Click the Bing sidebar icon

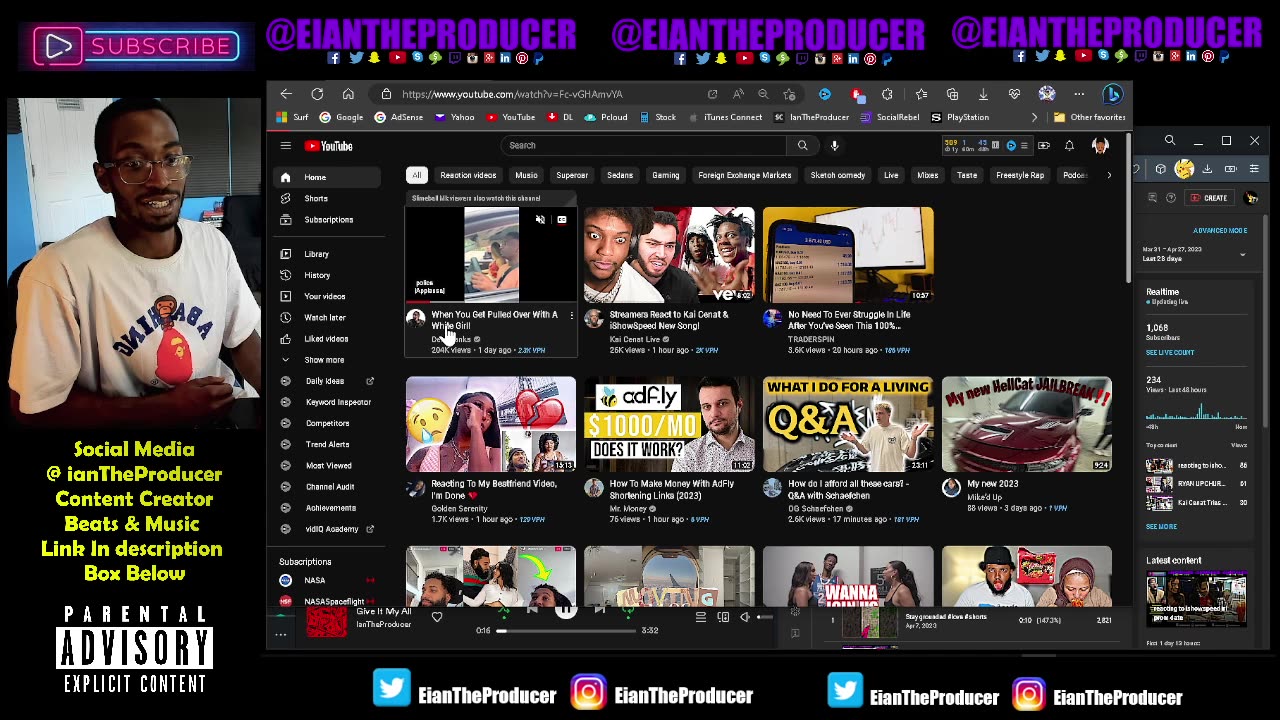point(1113,94)
